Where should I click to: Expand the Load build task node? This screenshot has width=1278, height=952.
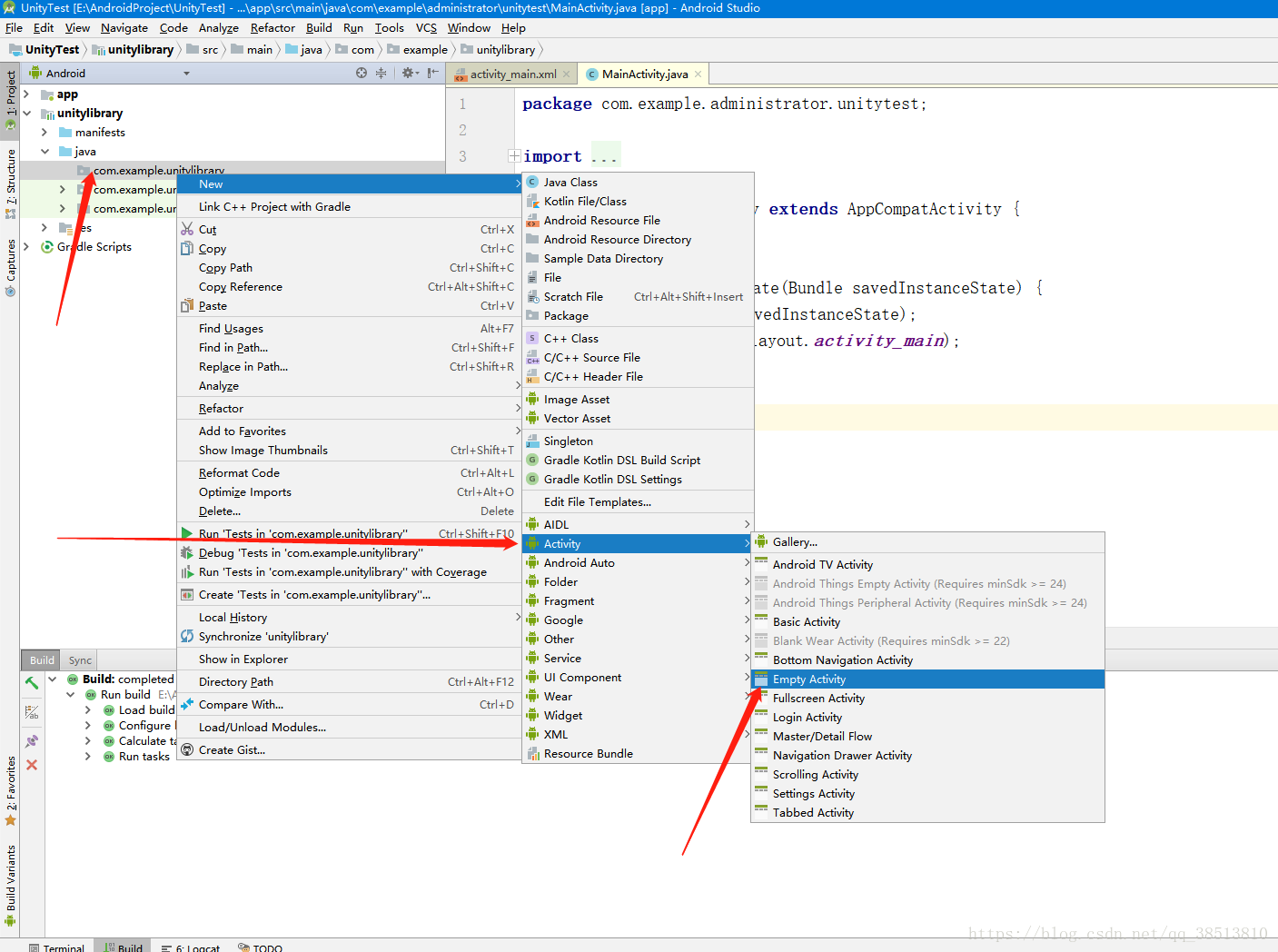coord(88,710)
